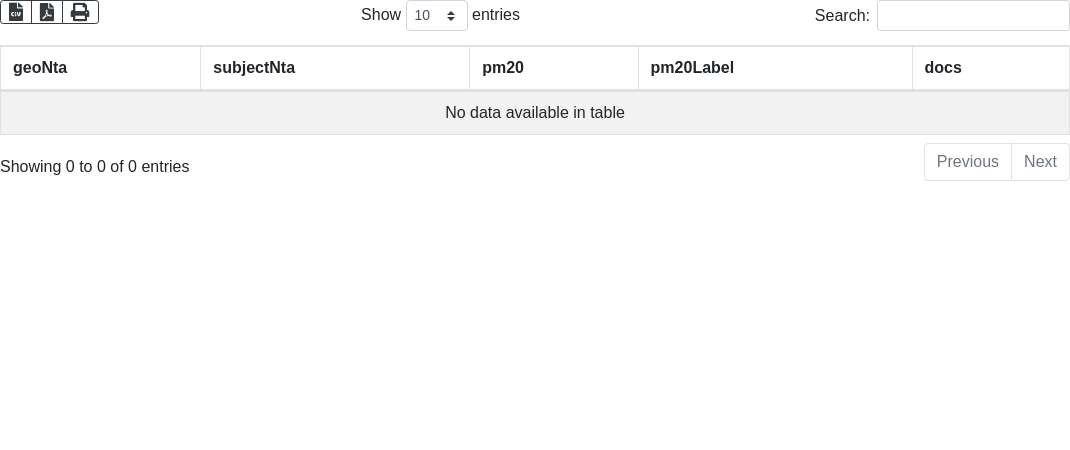This screenshot has height=450, width=1070.
Task: Click the 'Show' label before the dropdown
Action: click(x=381, y=15)
